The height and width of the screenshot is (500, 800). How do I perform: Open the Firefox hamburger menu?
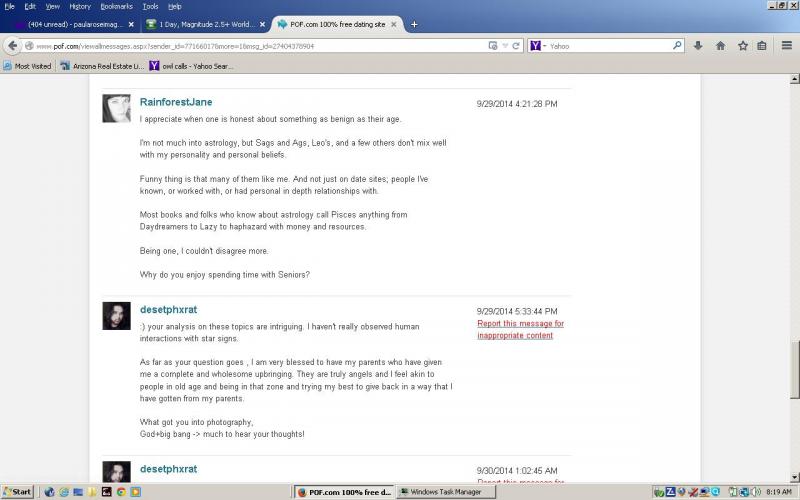[787, 45]
